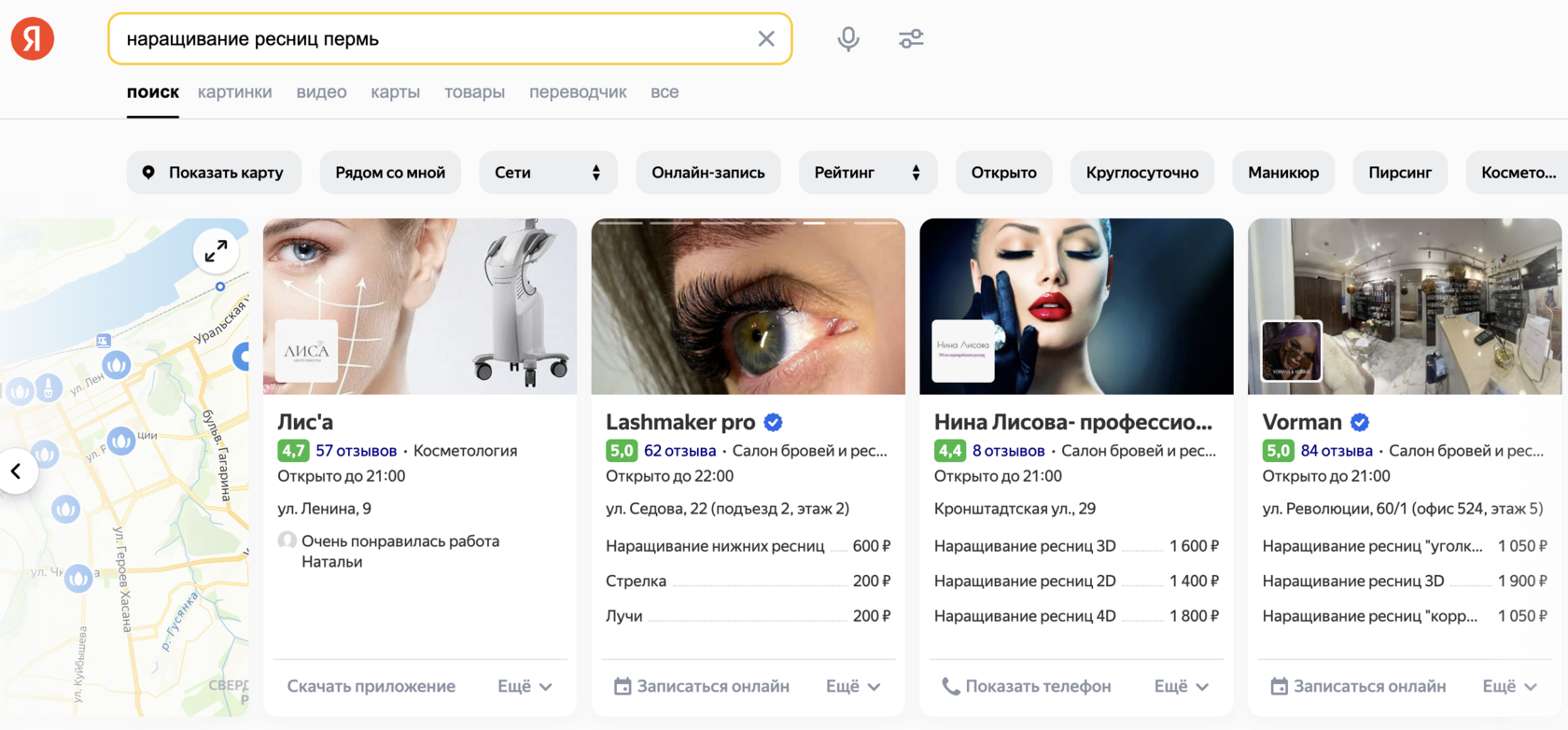
Task: Enable the Онлайн-запись filter
Action: click(x=707, y=173)
